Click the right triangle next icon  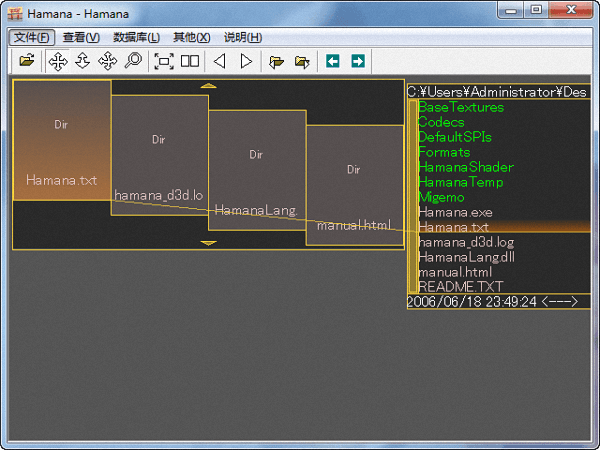tap(246, 61)
